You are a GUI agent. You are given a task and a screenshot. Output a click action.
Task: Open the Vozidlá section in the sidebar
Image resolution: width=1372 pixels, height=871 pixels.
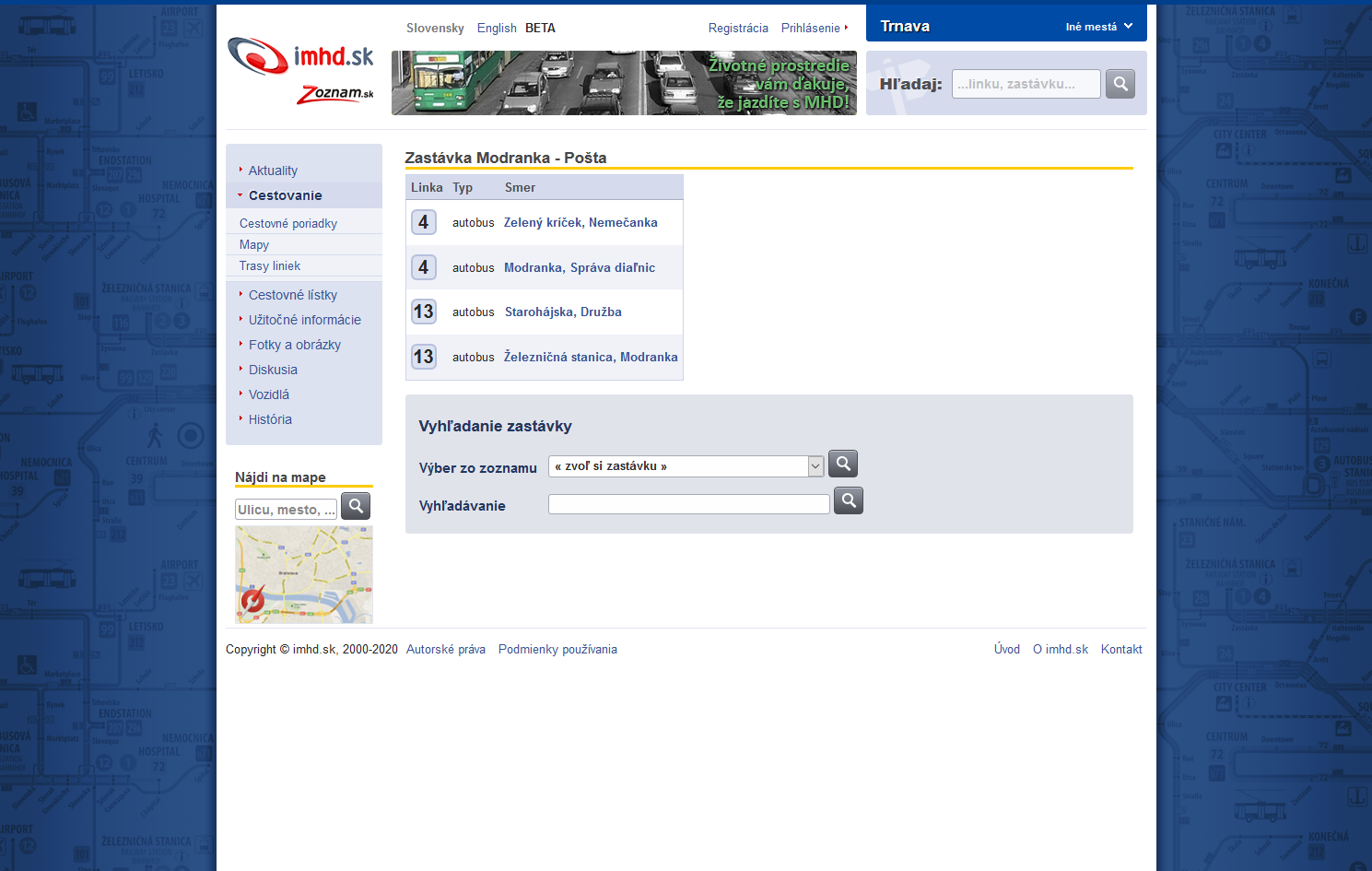tap(269, 394)
